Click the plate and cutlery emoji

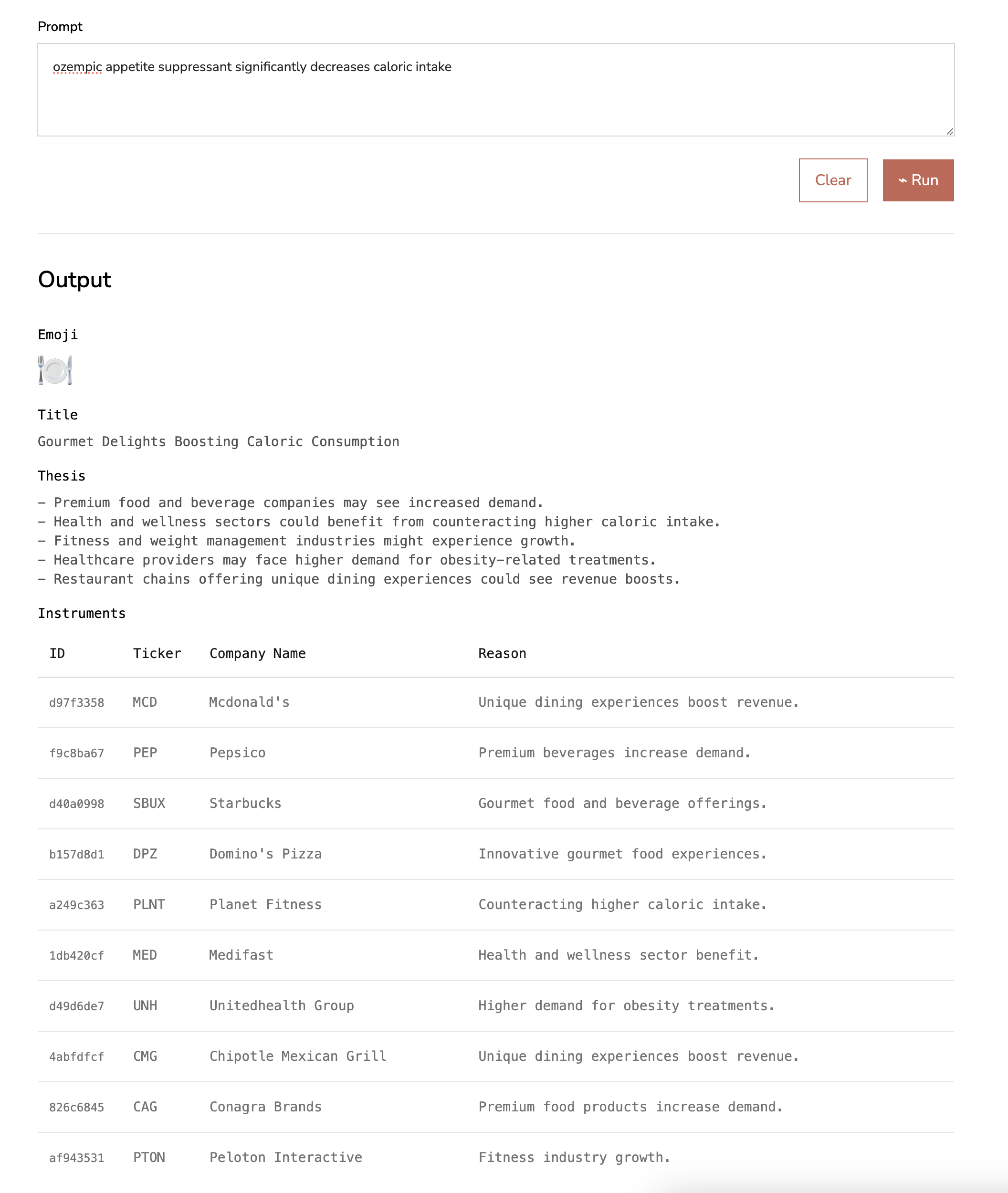[55, 370]
